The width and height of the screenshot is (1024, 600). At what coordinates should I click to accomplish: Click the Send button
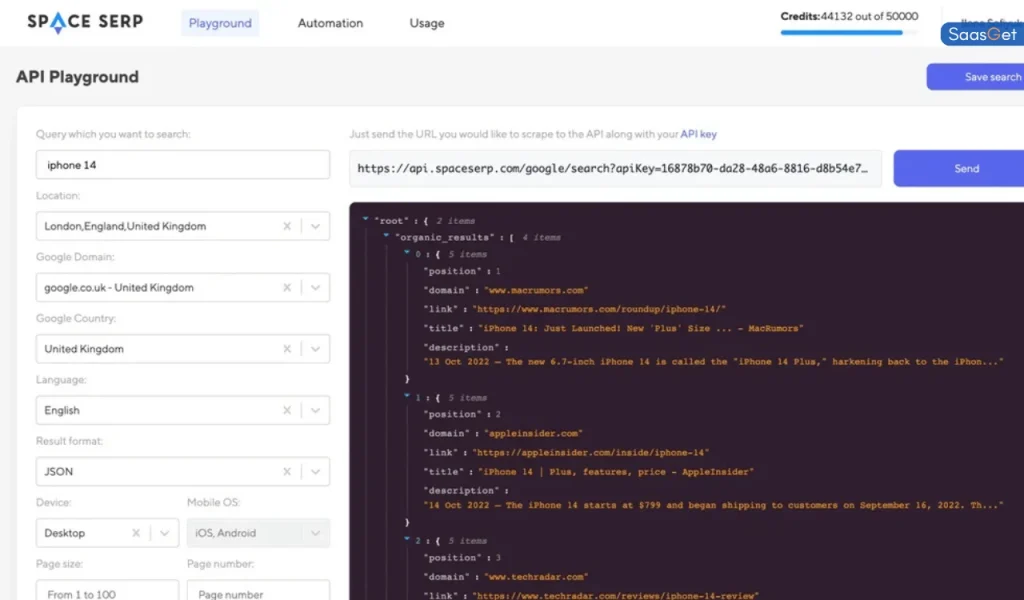click(959, 168)
